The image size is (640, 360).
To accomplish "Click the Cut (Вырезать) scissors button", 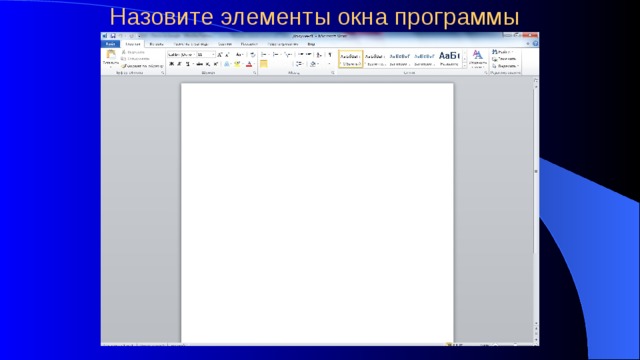I will [x=133, y=52].
